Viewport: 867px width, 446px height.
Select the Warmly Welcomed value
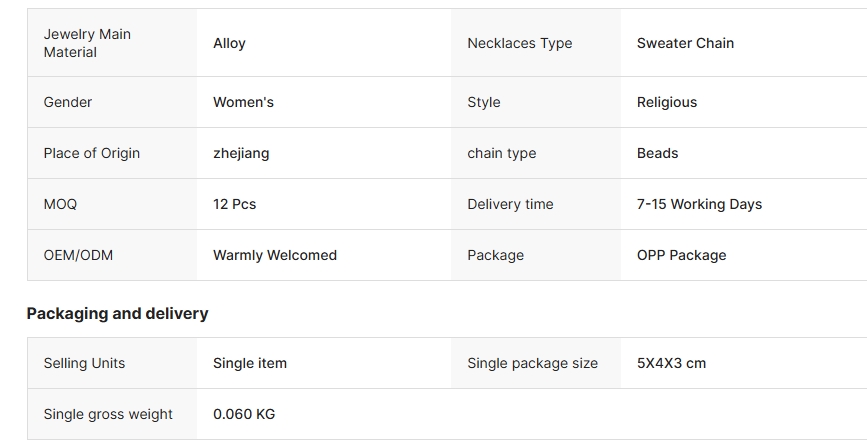click(275, 255)
